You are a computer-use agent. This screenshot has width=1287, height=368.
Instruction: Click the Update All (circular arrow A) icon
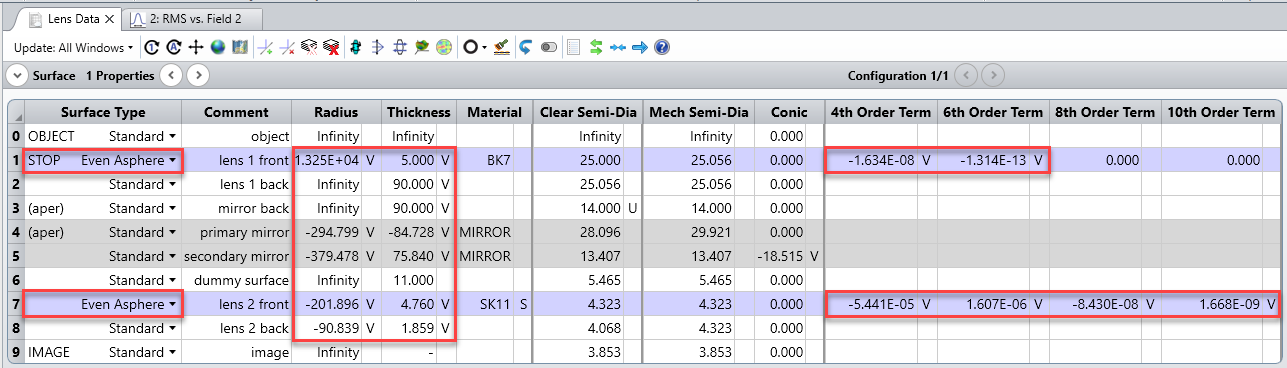[x=174, y=47]
